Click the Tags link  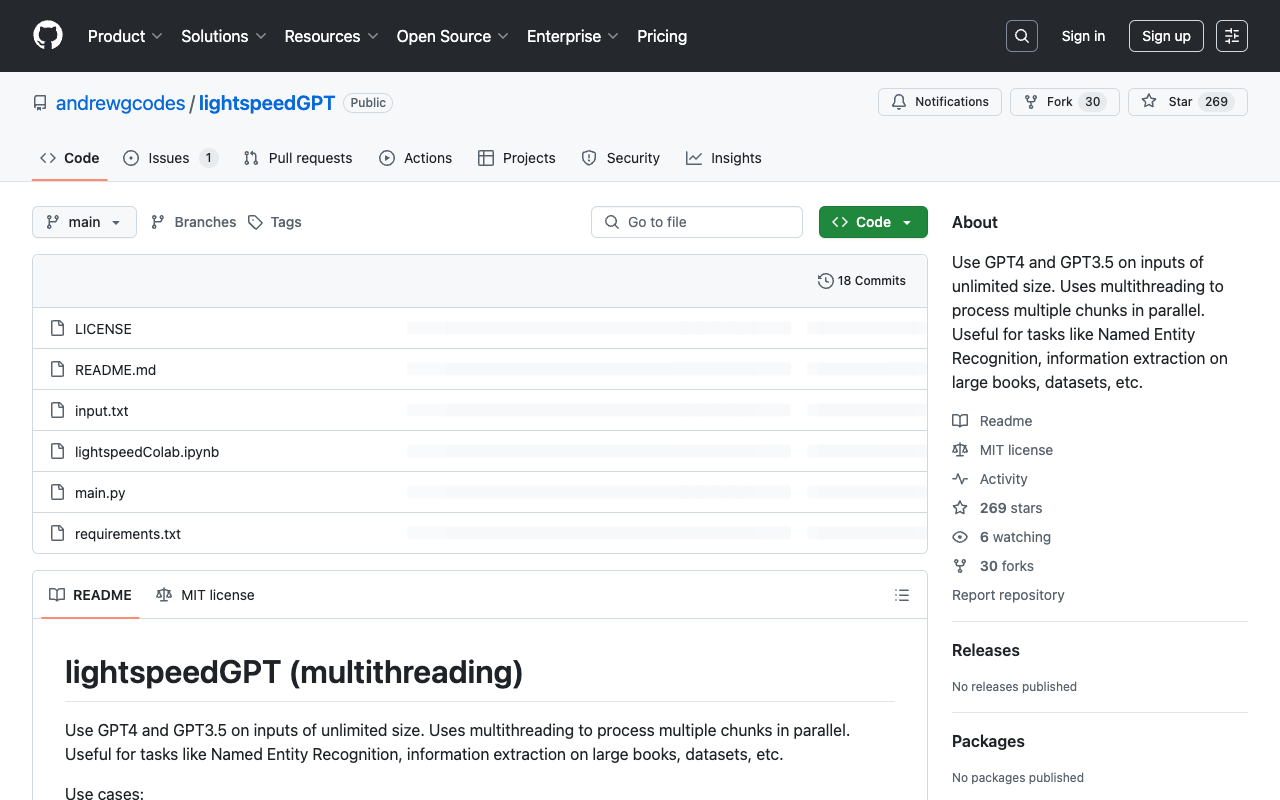pyautogui.click(x=275, y=222)
